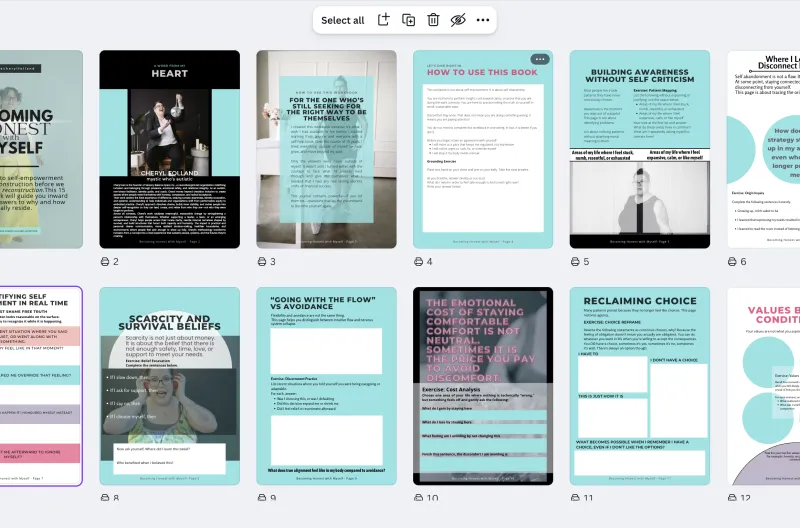Select the Heart page 2 thumbnail
This screenshot has width=800, height=528.
[x=169, y=149]
